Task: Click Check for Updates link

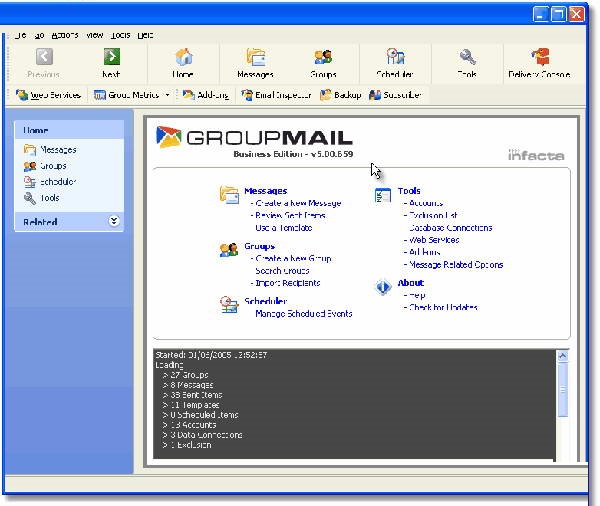Action: coord(443,307)
